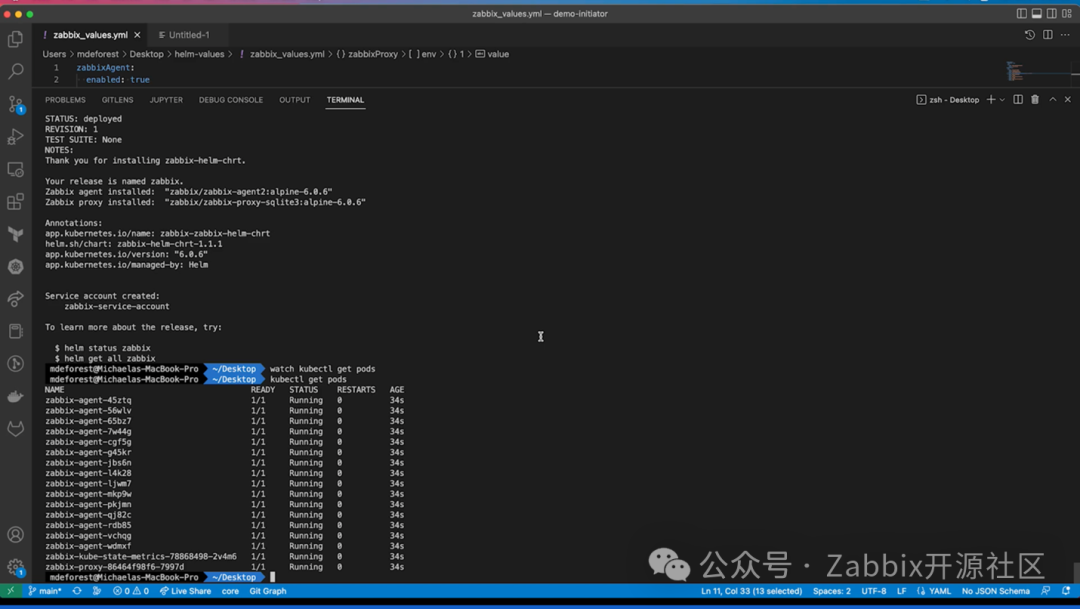The height and width of the screenshot is (609, 1080).
Task: Split the editor to the right
Action: [1048, 34]
